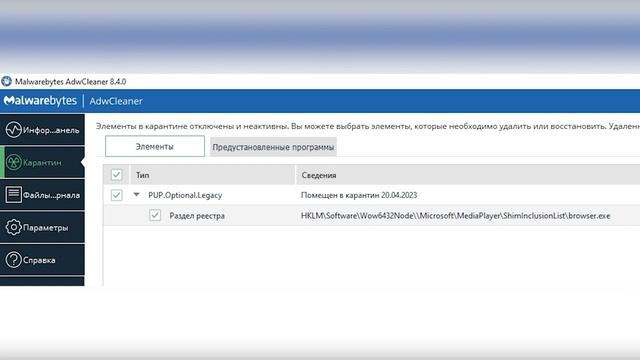Switch to the Предустановленные программы tab
640x360 pixels.
point(273,147)
